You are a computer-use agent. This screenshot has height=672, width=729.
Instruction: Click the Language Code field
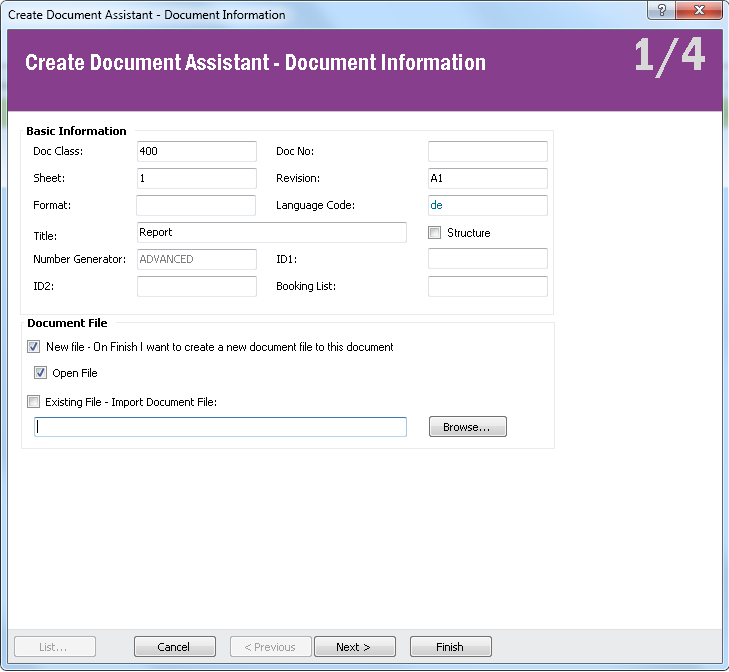(487, 205)
